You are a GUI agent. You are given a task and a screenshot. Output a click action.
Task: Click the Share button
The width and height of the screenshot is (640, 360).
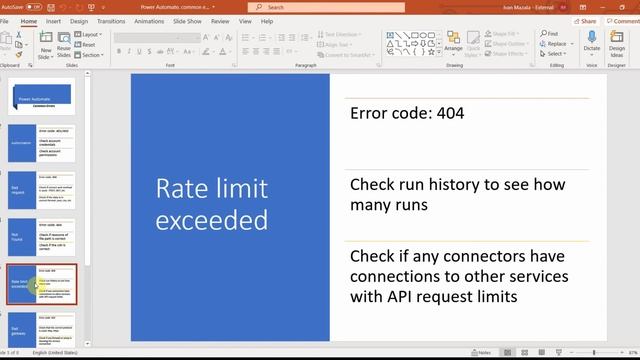[x=585, y=21]
